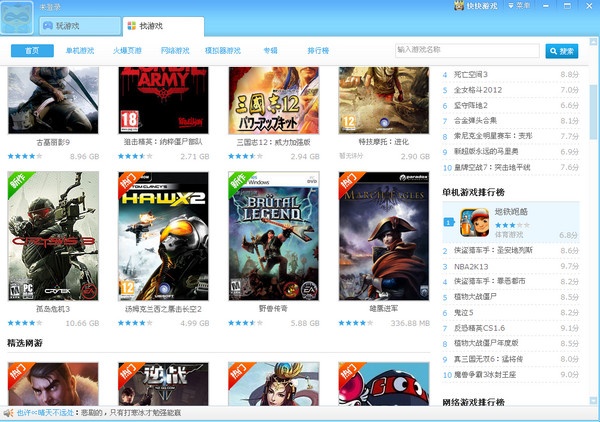
Task: Click the 孤岛危机3 title link
Action: tap(53, 309)
